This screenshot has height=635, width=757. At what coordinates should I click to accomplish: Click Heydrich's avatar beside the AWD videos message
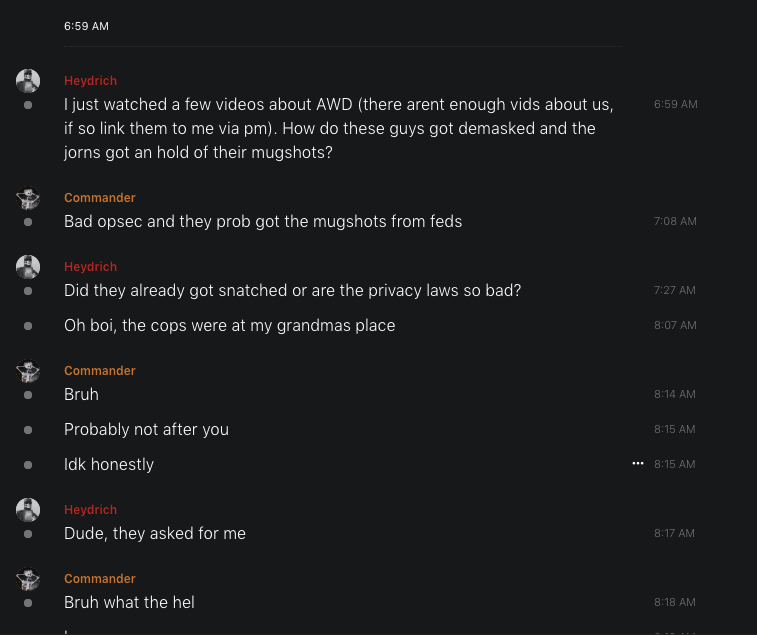(x=28, y=81)
